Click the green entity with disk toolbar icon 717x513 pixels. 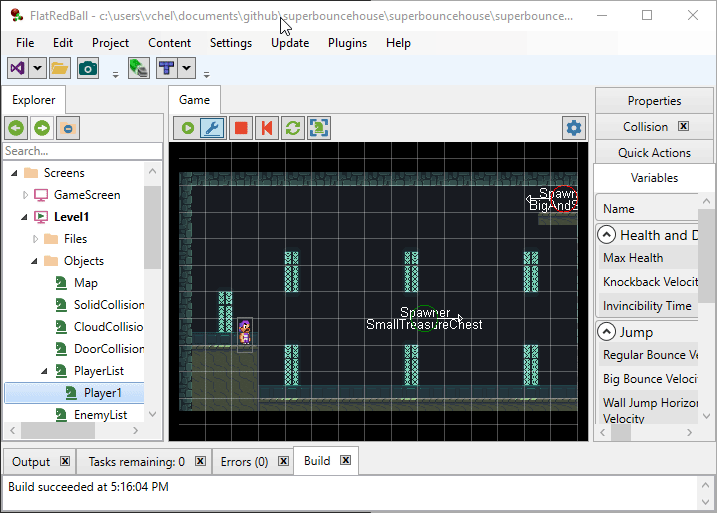139,69
